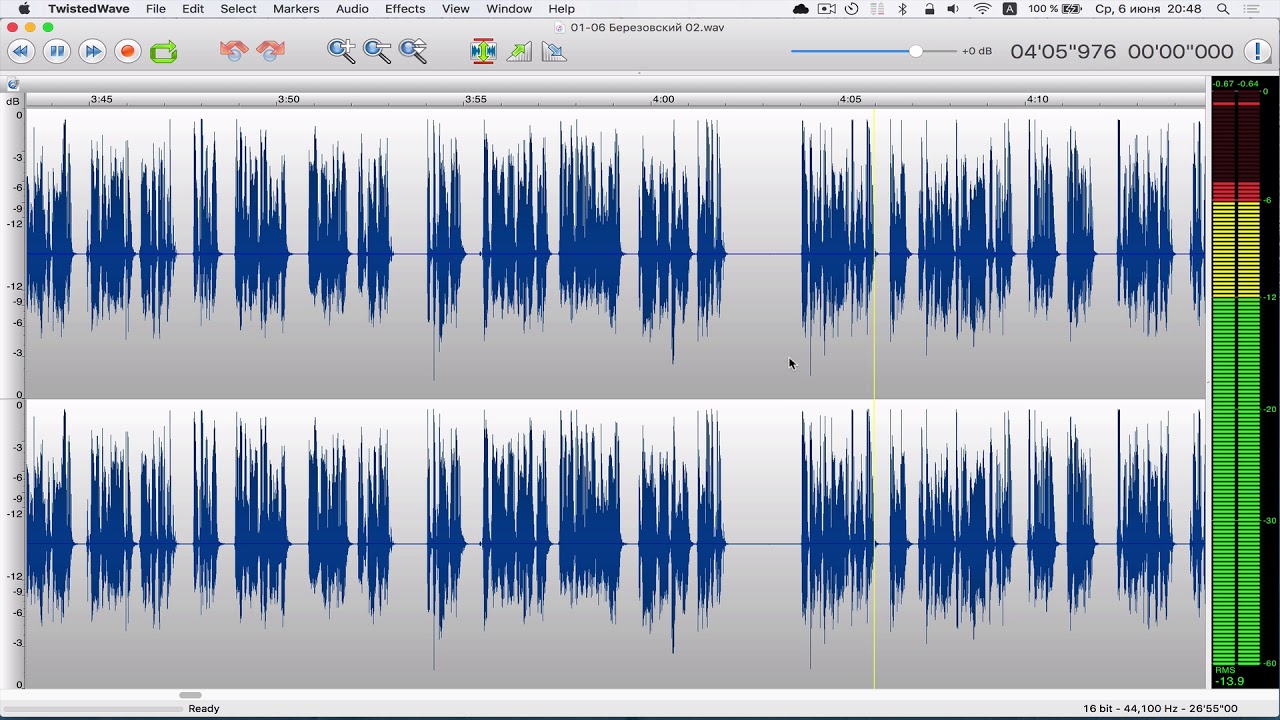Screen dimensions: 1280x720
Task: Click the volume slider knob
Action: 915,51
